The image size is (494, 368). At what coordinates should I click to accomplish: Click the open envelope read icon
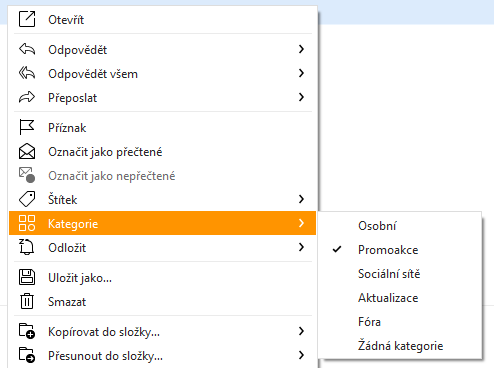(27, 151)
